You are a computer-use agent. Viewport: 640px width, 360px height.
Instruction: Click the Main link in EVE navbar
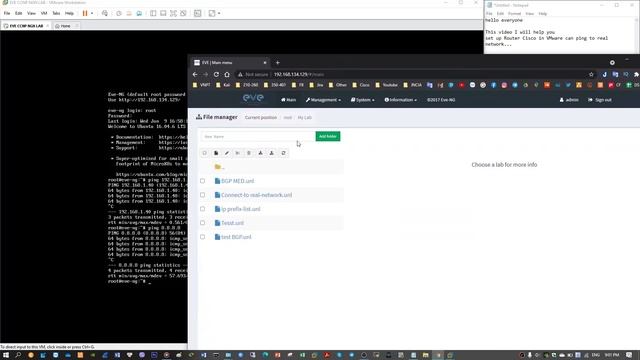click(x=288, y=100)
